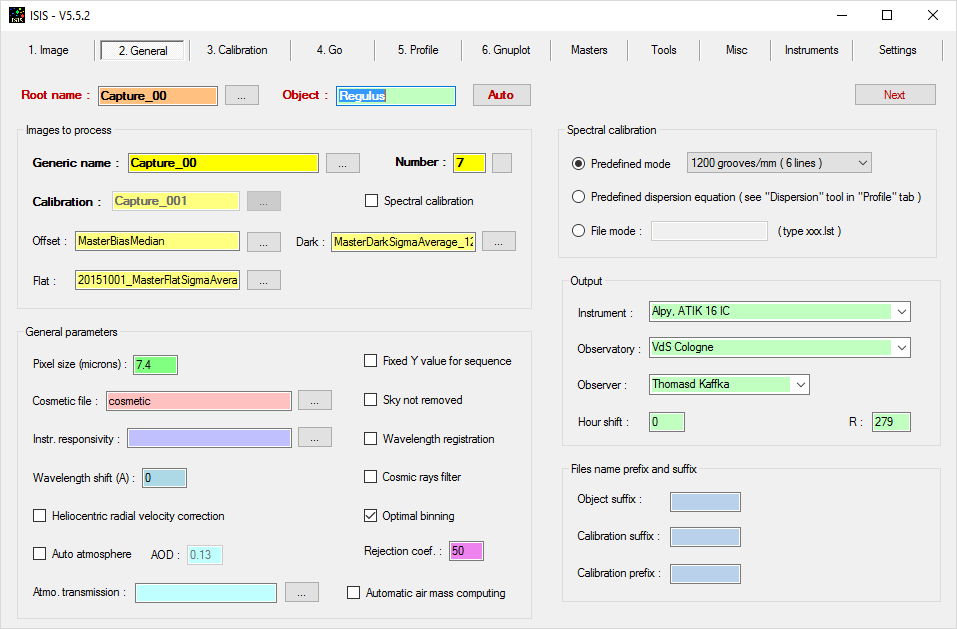Enable the Spectral calibration checkbox

pos(372,201)
